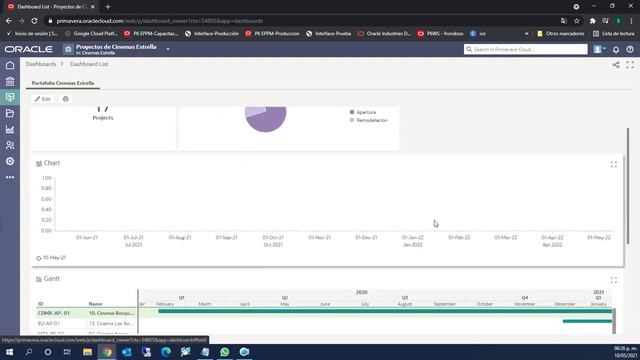Click the browser back button
The height and width of the screenshot is (360, 640).
[9, 21]
